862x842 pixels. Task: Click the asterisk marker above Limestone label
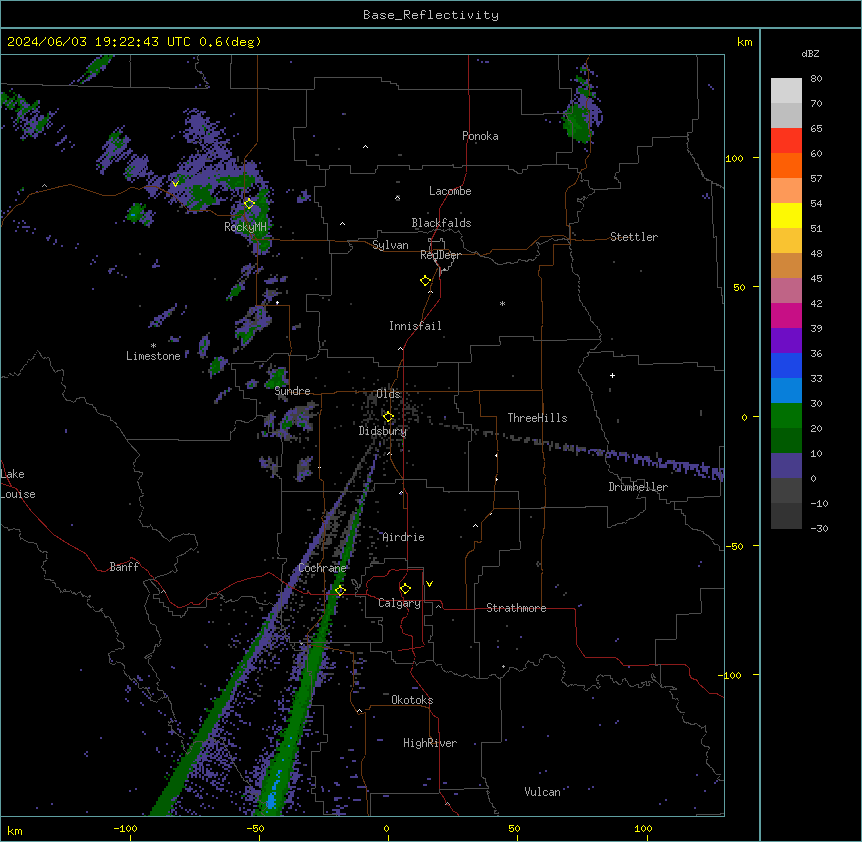click(x=153, y=345)
